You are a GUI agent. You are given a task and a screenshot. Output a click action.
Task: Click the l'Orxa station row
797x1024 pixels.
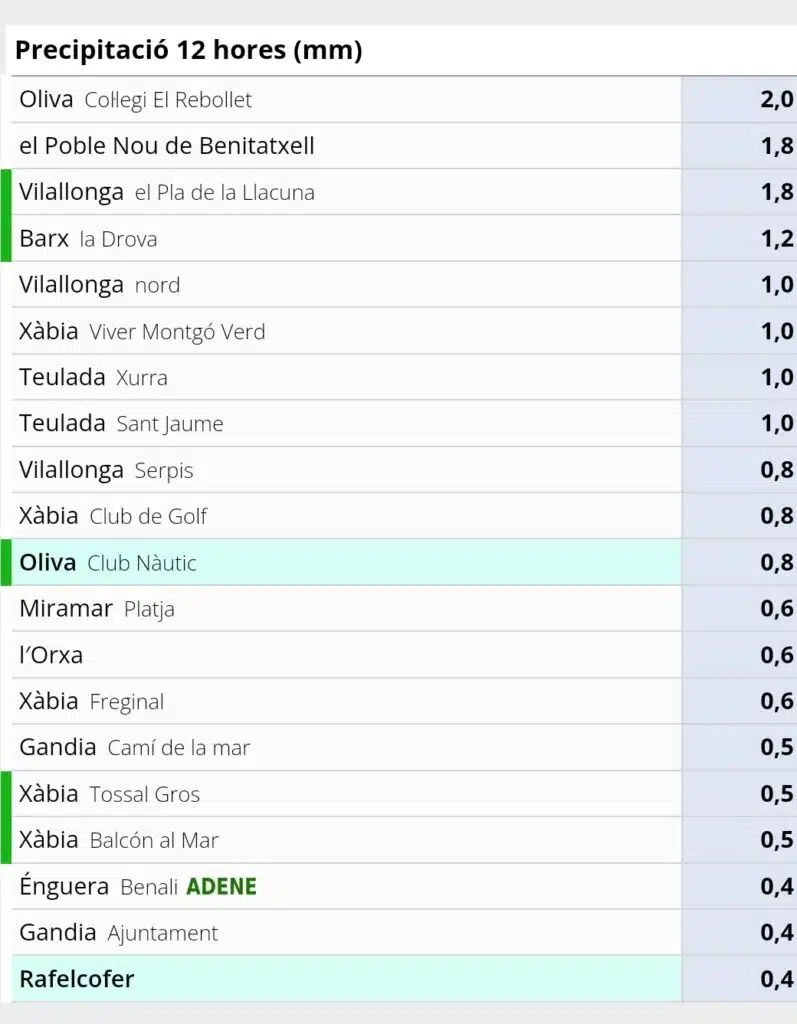[404, 656]
